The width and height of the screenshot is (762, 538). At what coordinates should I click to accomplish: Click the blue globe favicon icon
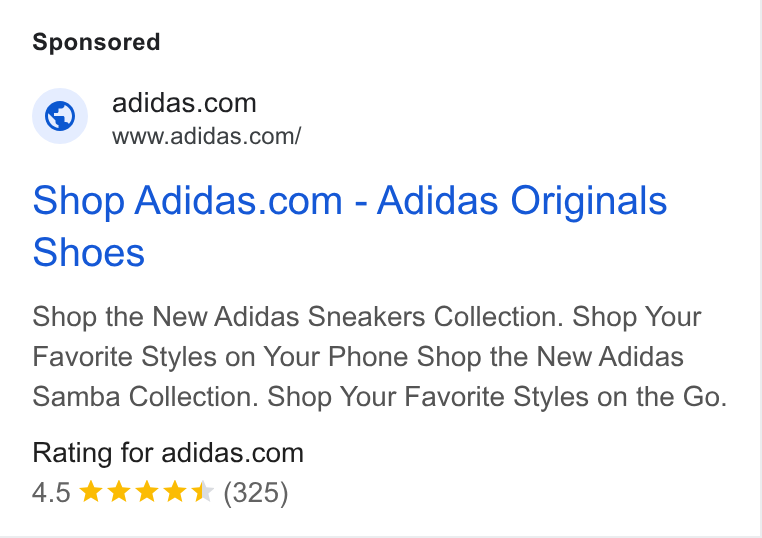tap(60, 116)
